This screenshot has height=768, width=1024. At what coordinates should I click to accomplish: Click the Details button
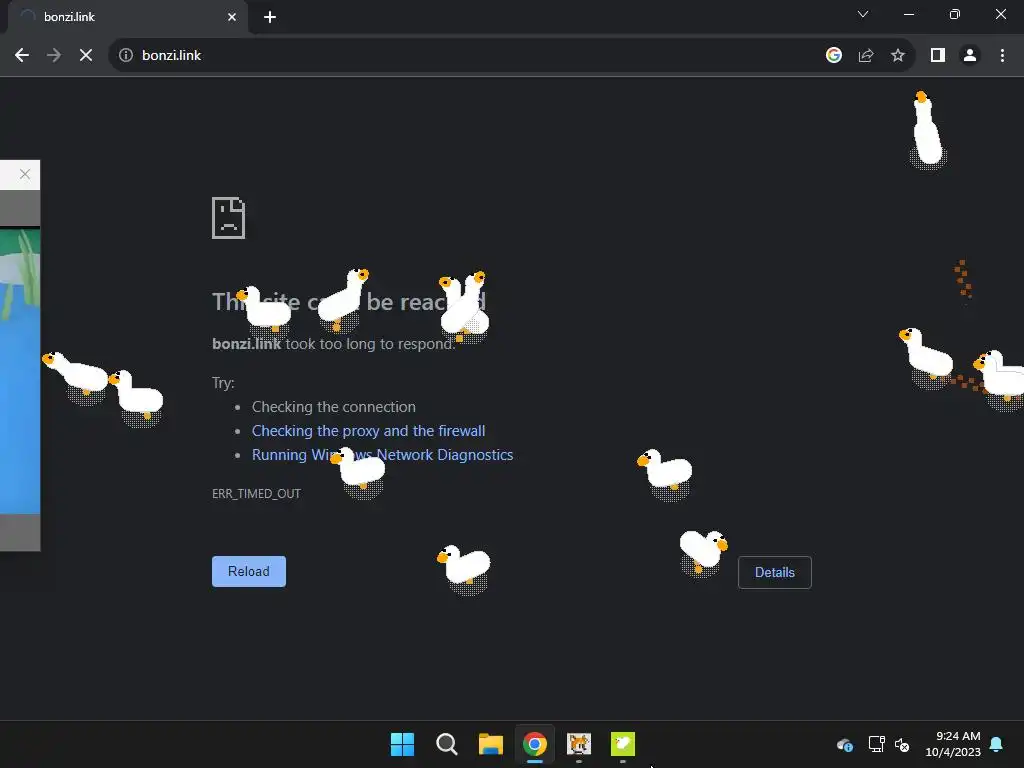point(775,572)
